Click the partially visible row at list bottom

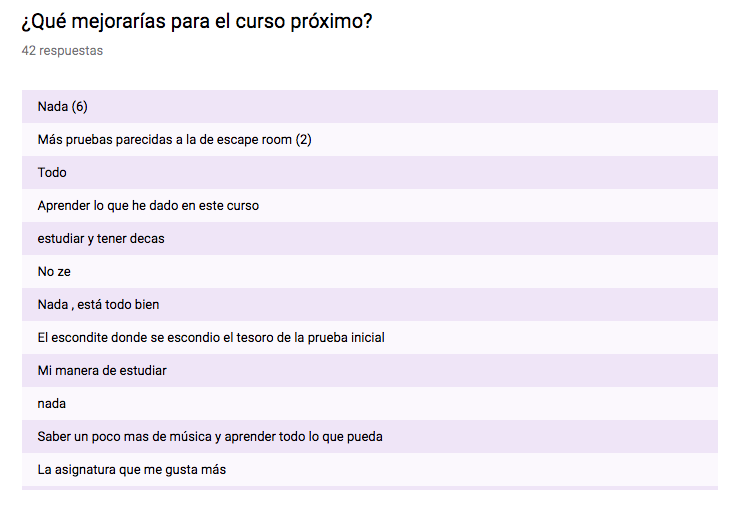[x=370, y=488]
